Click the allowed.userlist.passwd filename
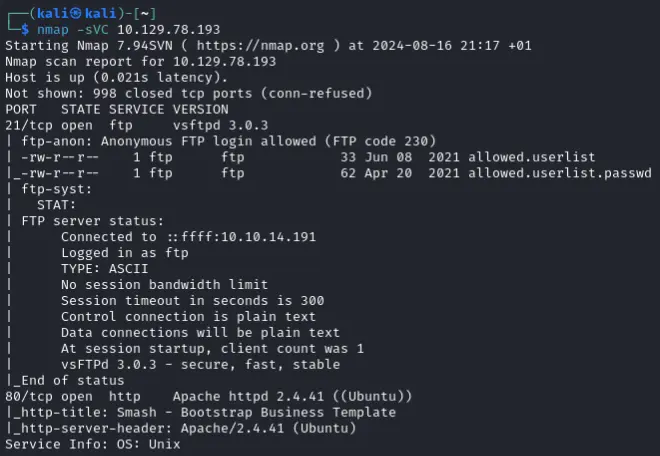This screenshot has width=660, height=456. pyautogui.click(x=560, y=173)
